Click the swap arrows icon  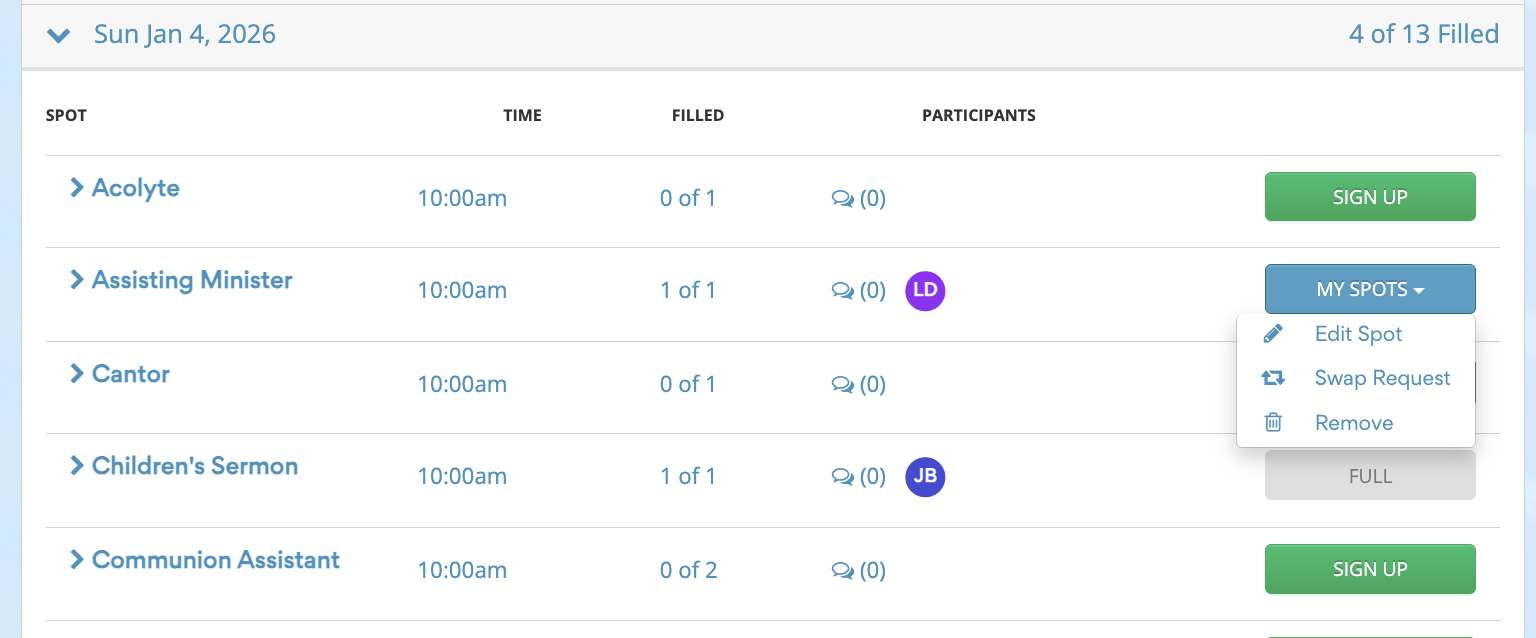(x=1273, y=378)
